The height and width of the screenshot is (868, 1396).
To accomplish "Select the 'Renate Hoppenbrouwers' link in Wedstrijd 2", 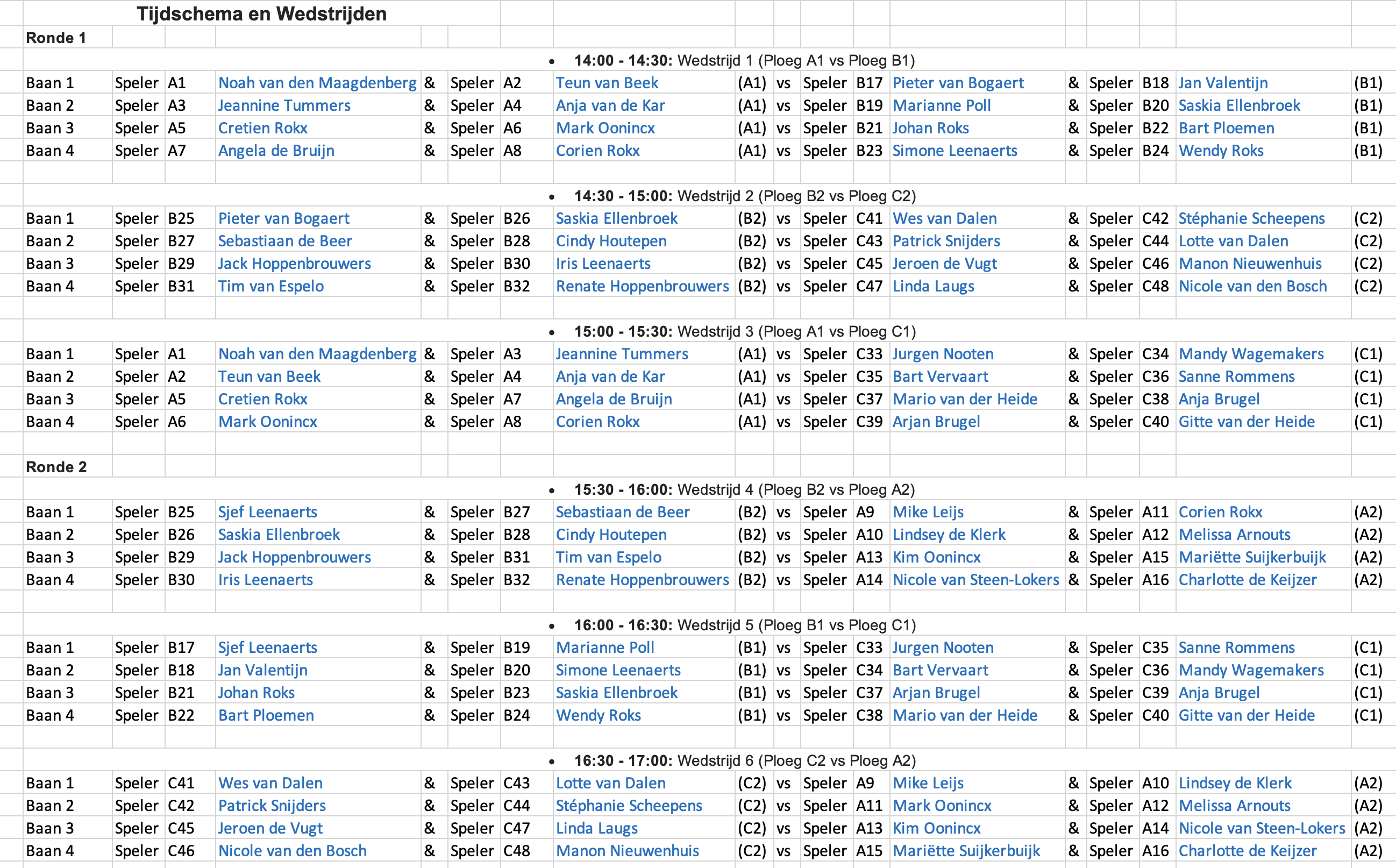I will click(x=642, y=287).
